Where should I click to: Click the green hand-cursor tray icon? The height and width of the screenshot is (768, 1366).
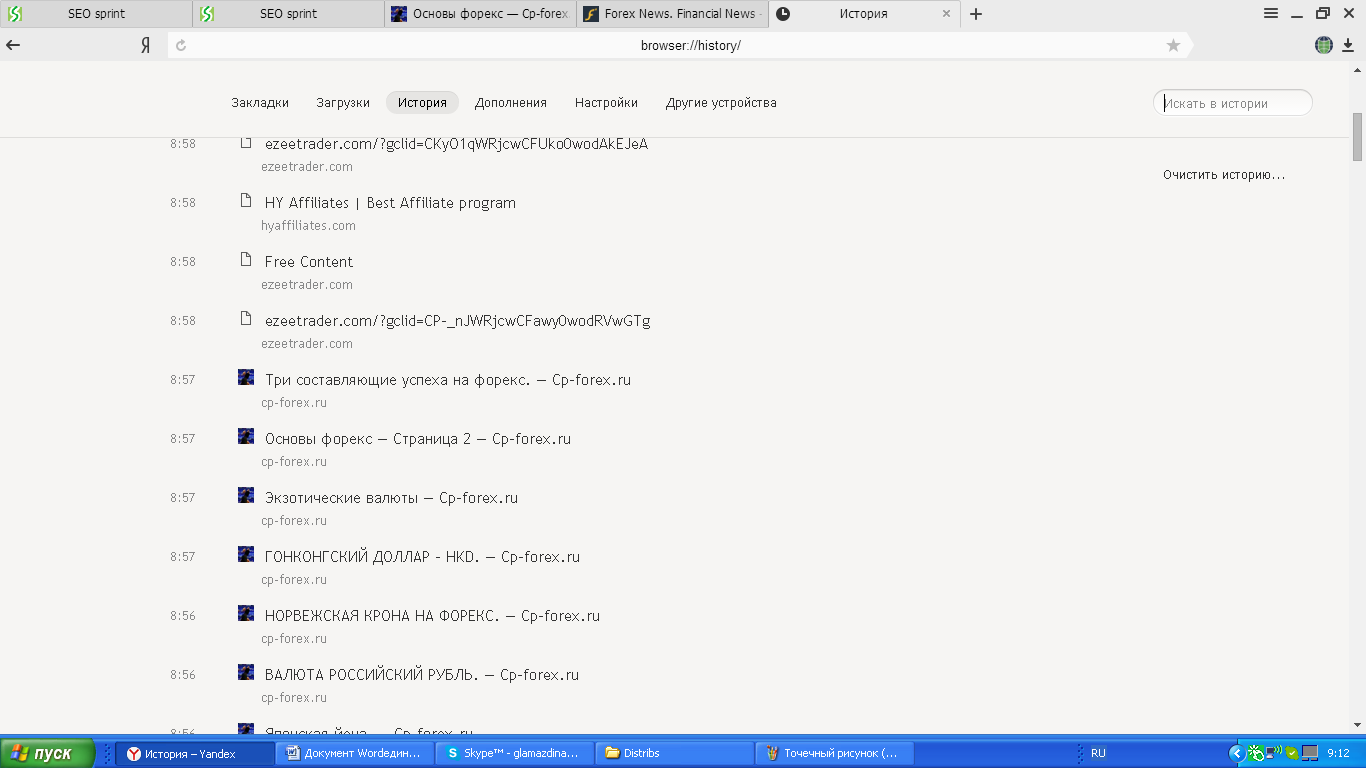(x=1256, y=753)
